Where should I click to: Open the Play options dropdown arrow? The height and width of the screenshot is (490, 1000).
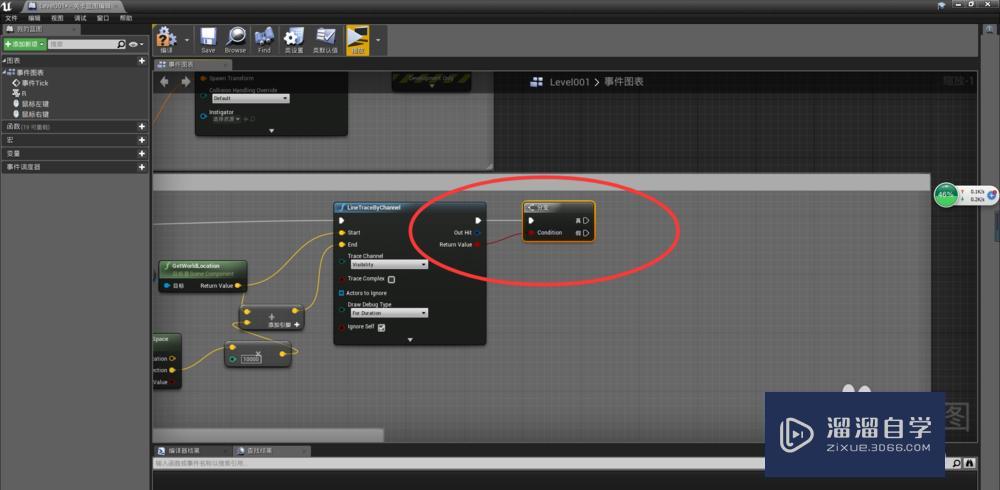(x=378, y=40)
